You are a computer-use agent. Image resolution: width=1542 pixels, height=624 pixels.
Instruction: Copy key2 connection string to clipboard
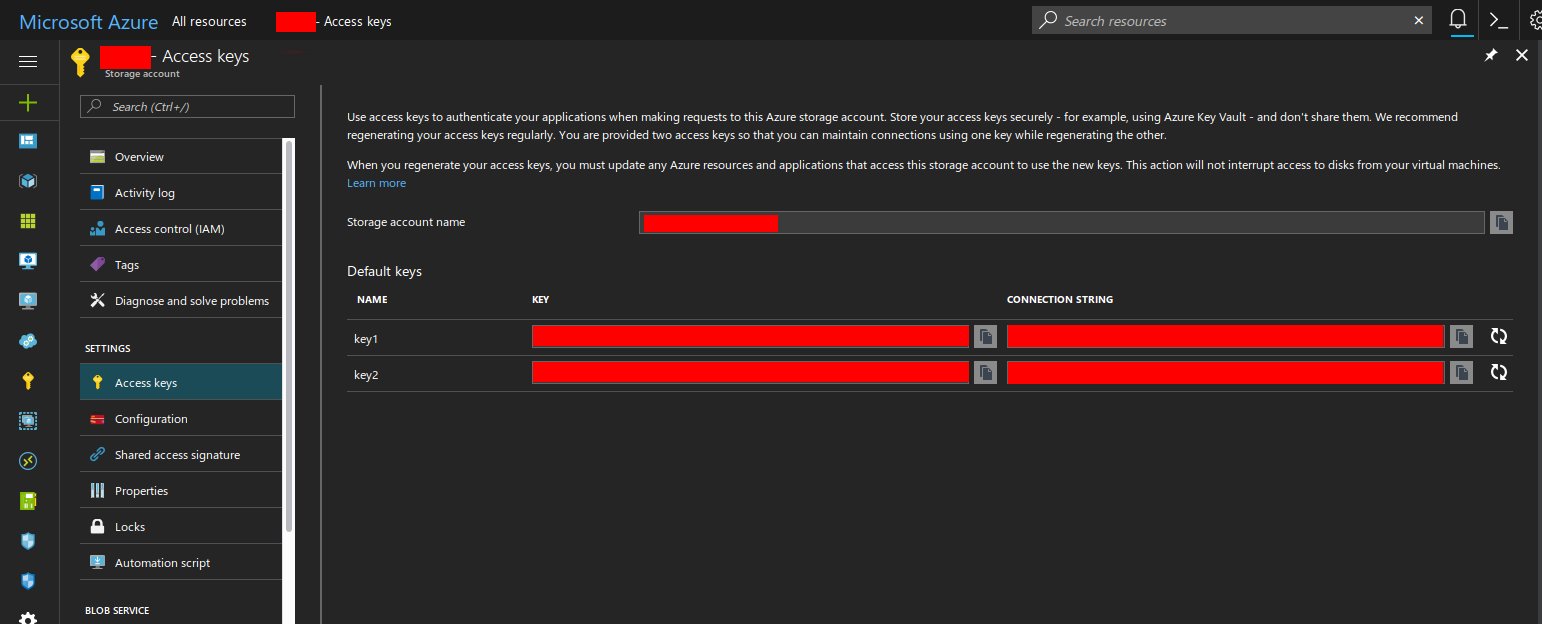[1461, 372]
